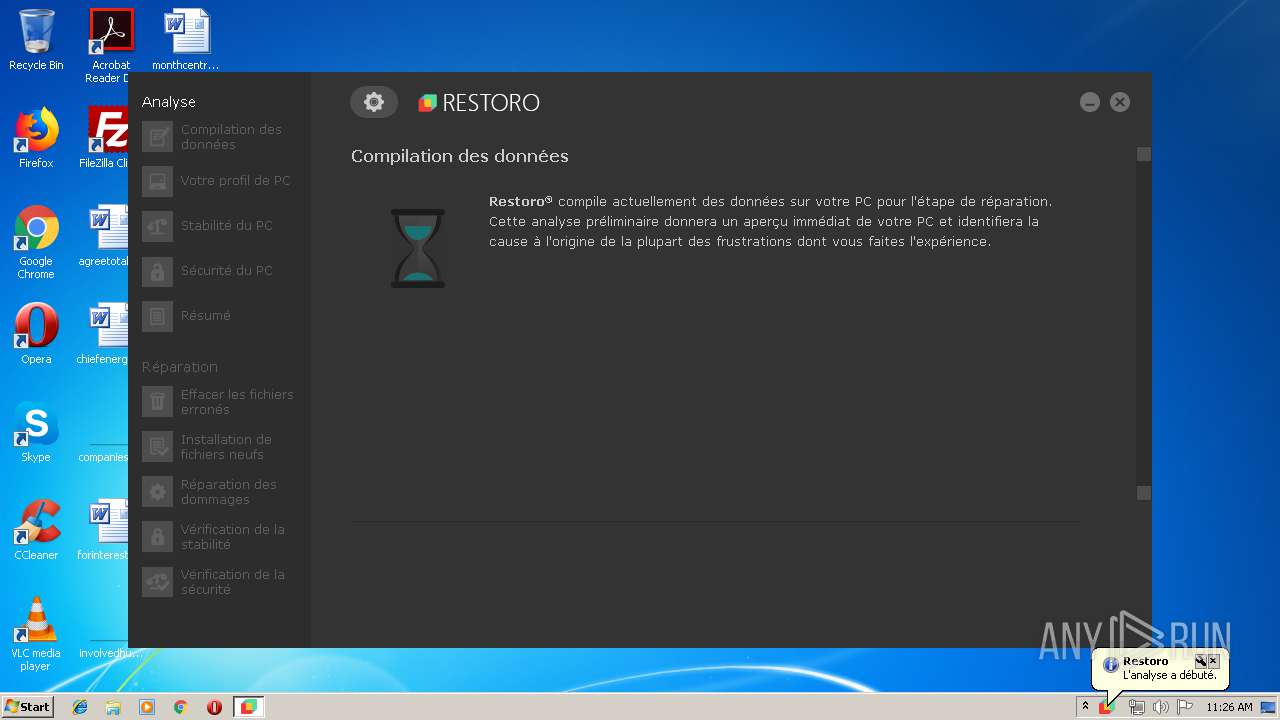Open the Skype desktop shortcut

[36, 432]
